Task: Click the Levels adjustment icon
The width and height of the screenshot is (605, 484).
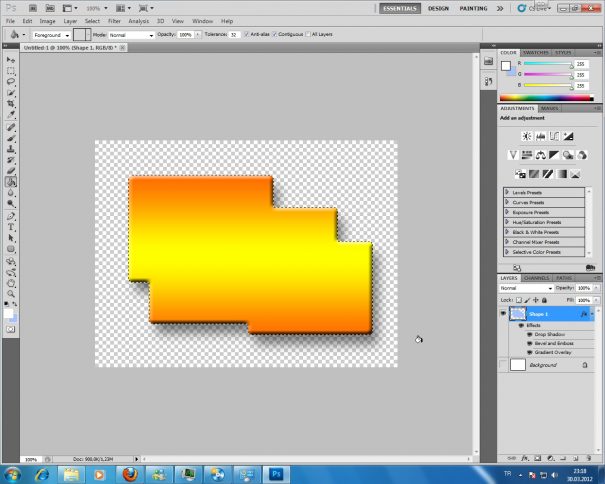Action: tap(540, 136)
